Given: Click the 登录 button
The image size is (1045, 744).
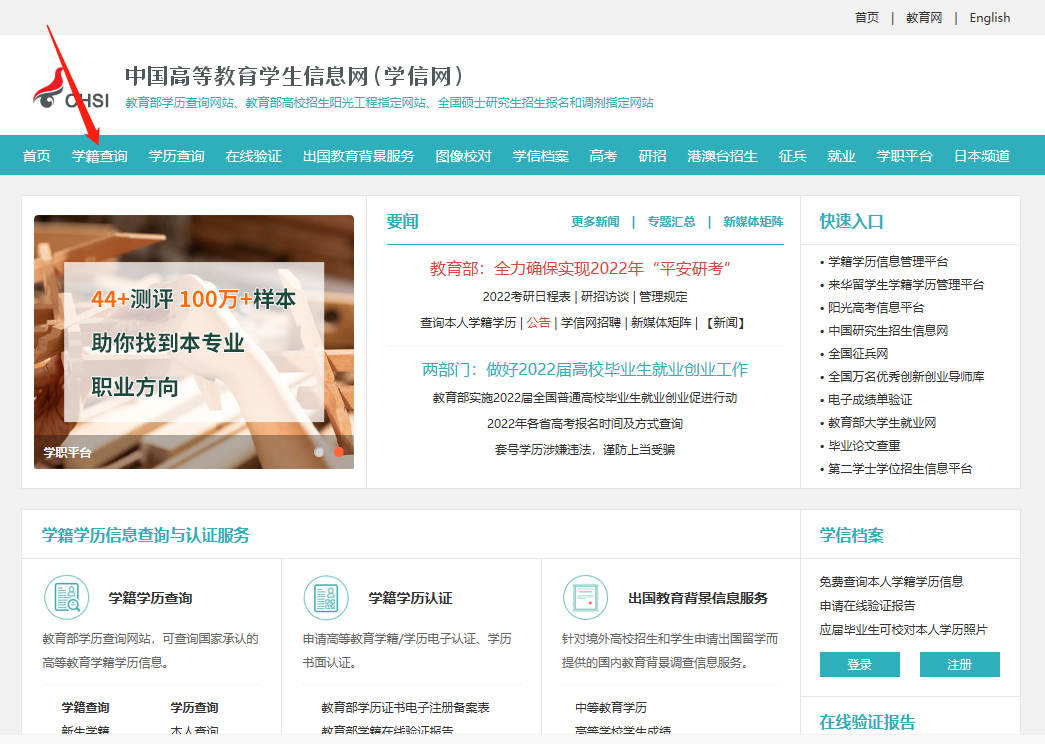Looking at the screenshot, I should 860,665.
